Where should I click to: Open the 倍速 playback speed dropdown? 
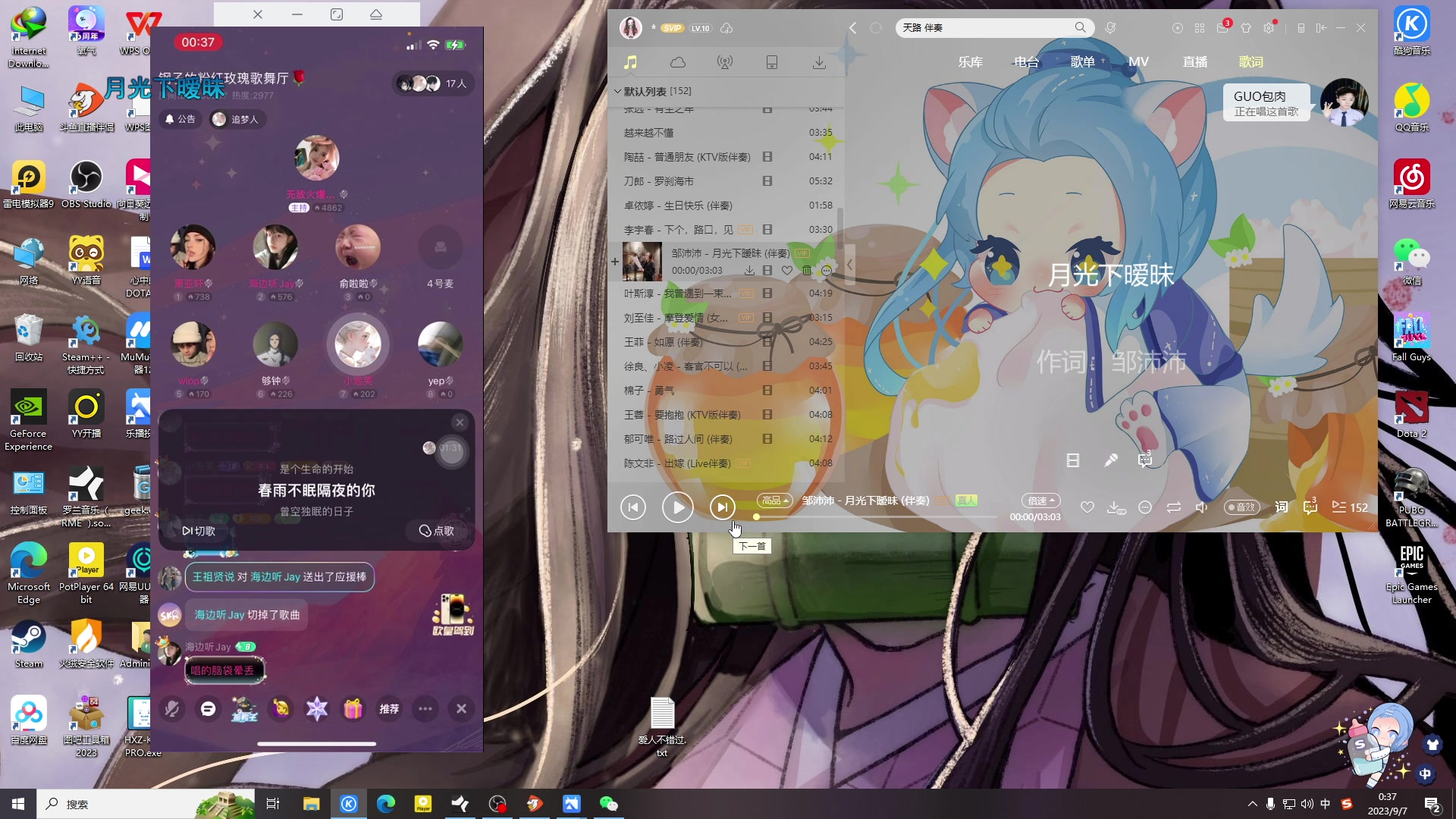1041,500
